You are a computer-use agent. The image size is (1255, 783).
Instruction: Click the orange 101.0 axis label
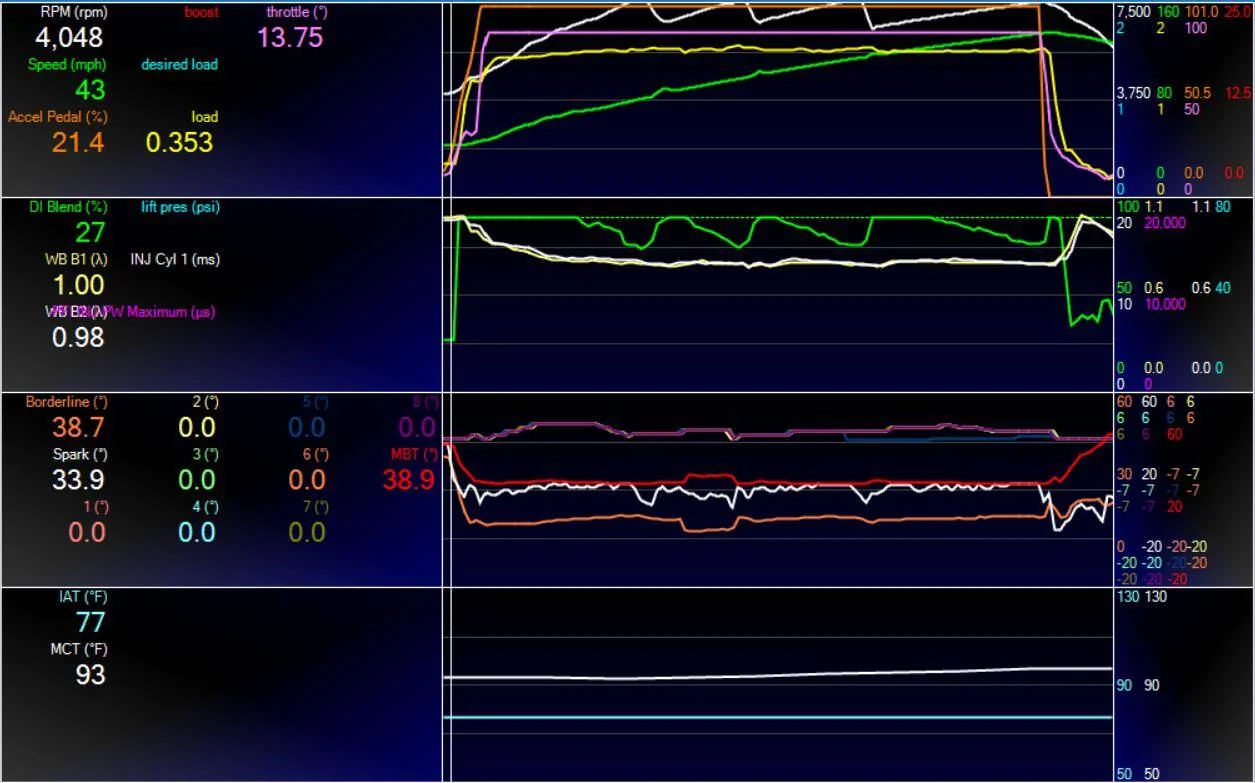tap(1200, 13)
